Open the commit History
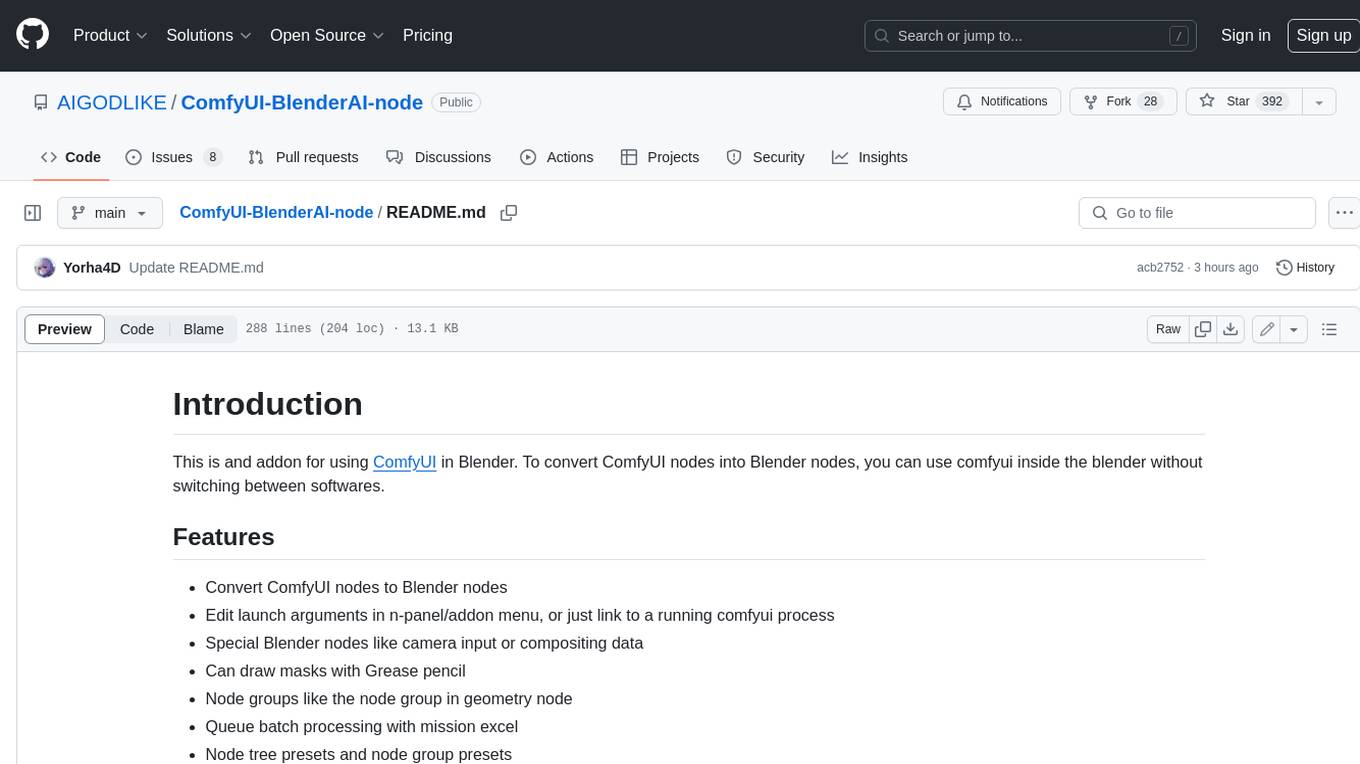 pos(1305,267)
